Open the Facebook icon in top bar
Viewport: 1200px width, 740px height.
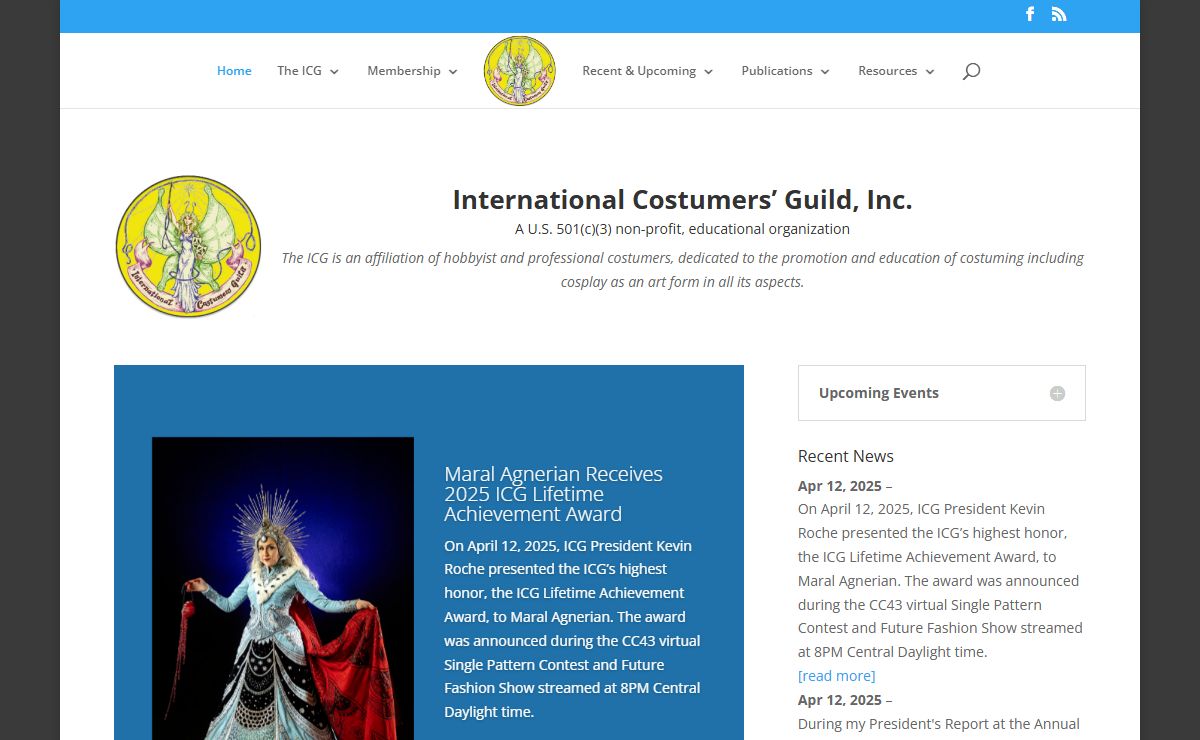tap(1030, 14)
